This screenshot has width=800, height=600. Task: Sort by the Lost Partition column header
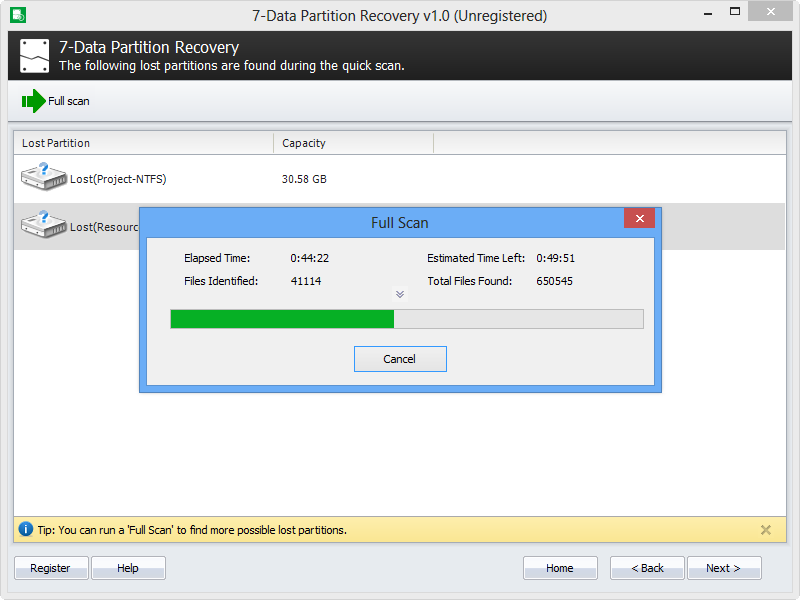pos(143,143)
